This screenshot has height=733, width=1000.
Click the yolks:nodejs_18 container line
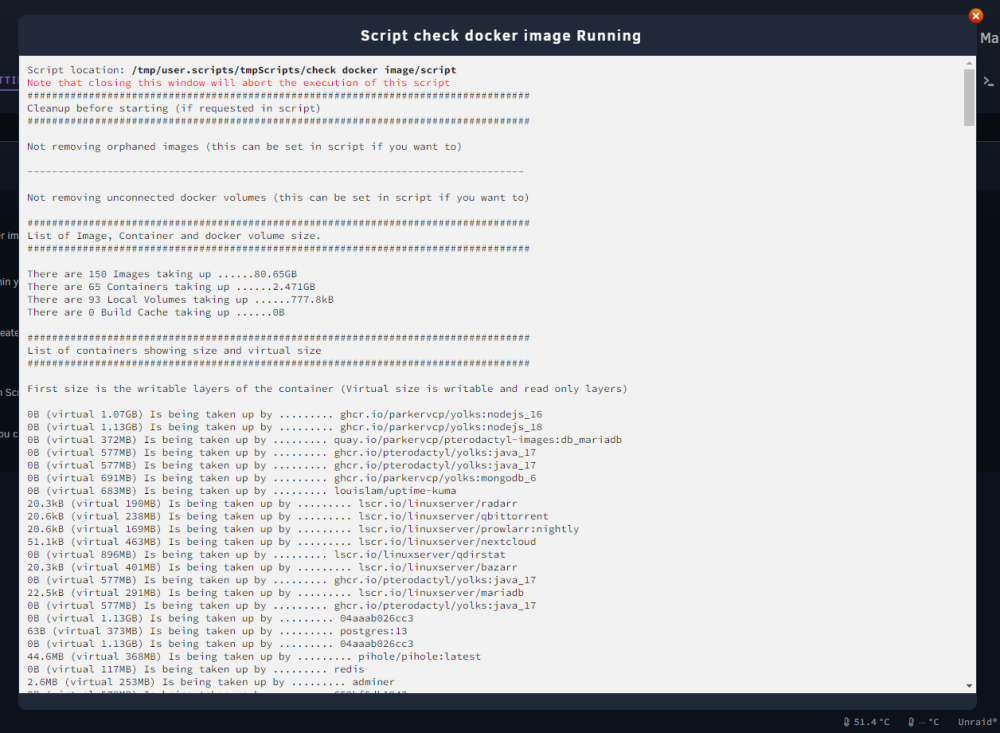pyautogui.click(x=284, y=427)
